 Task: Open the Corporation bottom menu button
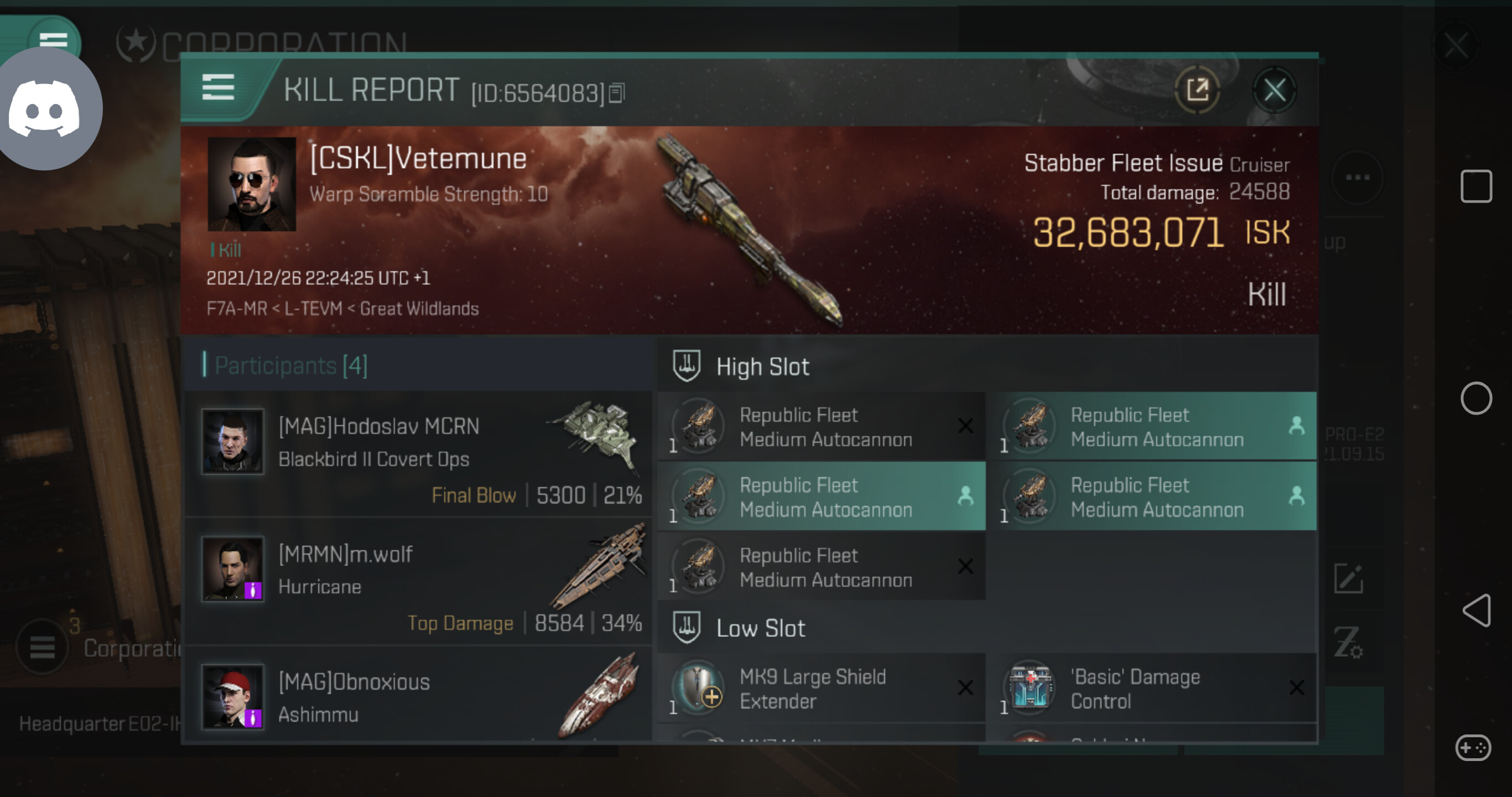tap(42, 646)
